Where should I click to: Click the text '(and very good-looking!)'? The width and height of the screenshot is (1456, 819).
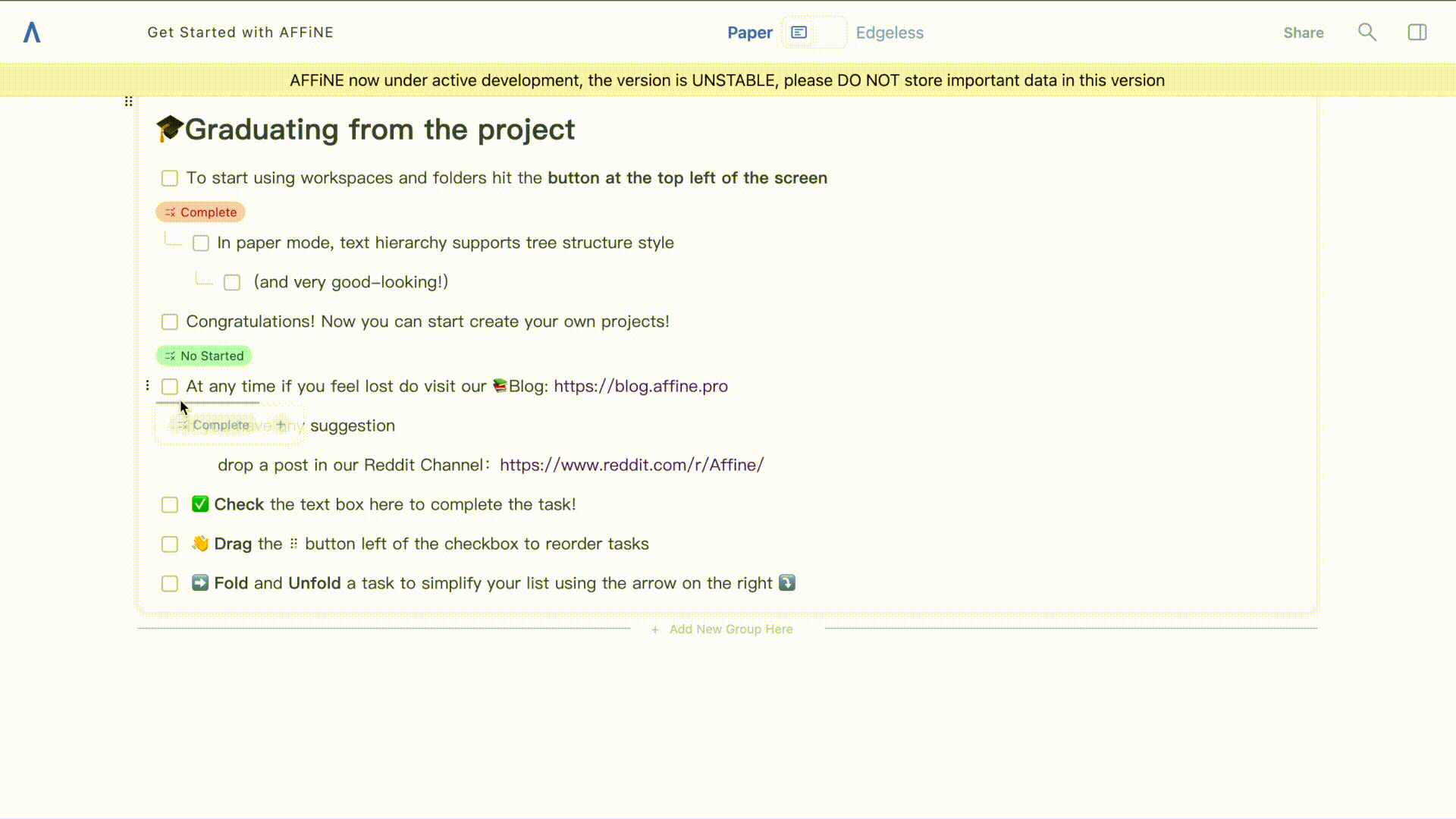click(x=351, y=282)
